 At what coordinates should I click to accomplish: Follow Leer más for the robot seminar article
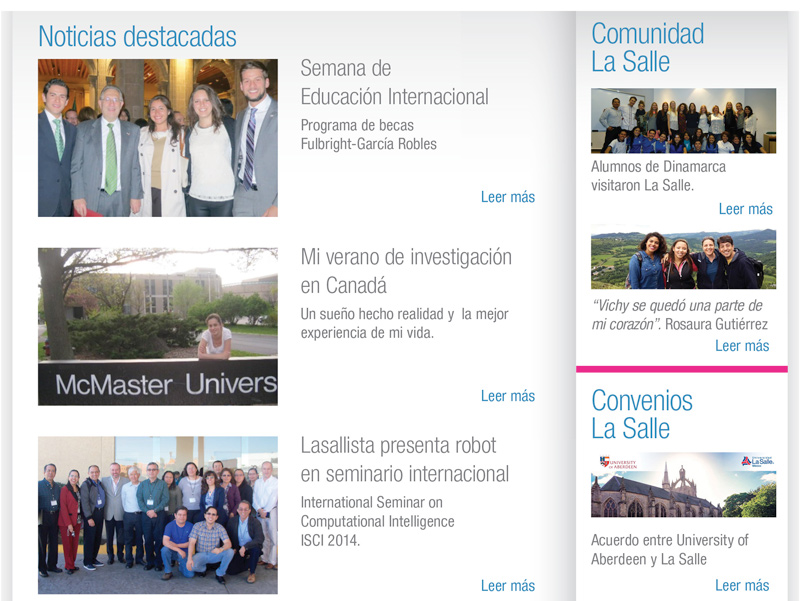click(508, 586)
